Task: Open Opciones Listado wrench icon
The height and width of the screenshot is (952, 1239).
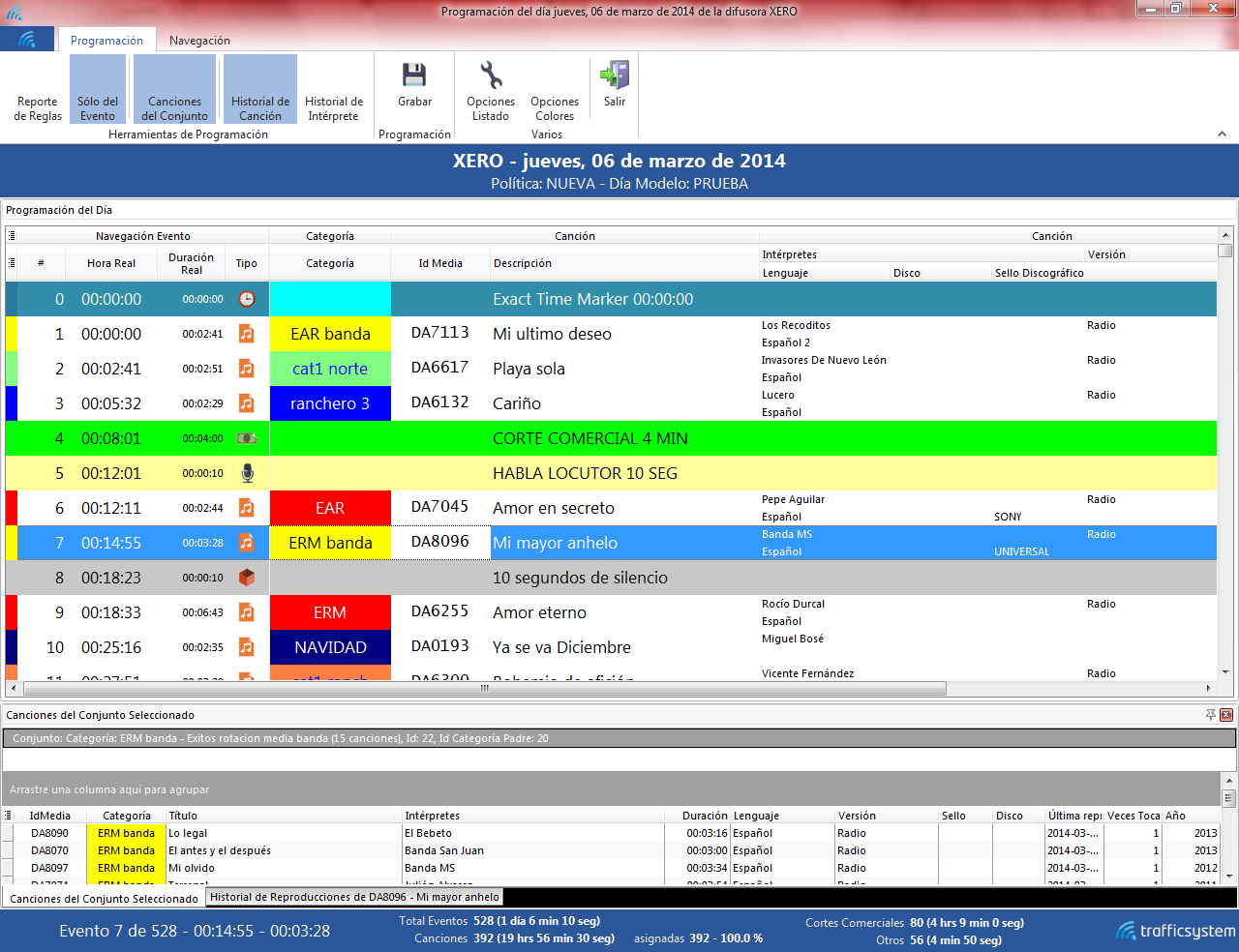Action: (491, 74)
